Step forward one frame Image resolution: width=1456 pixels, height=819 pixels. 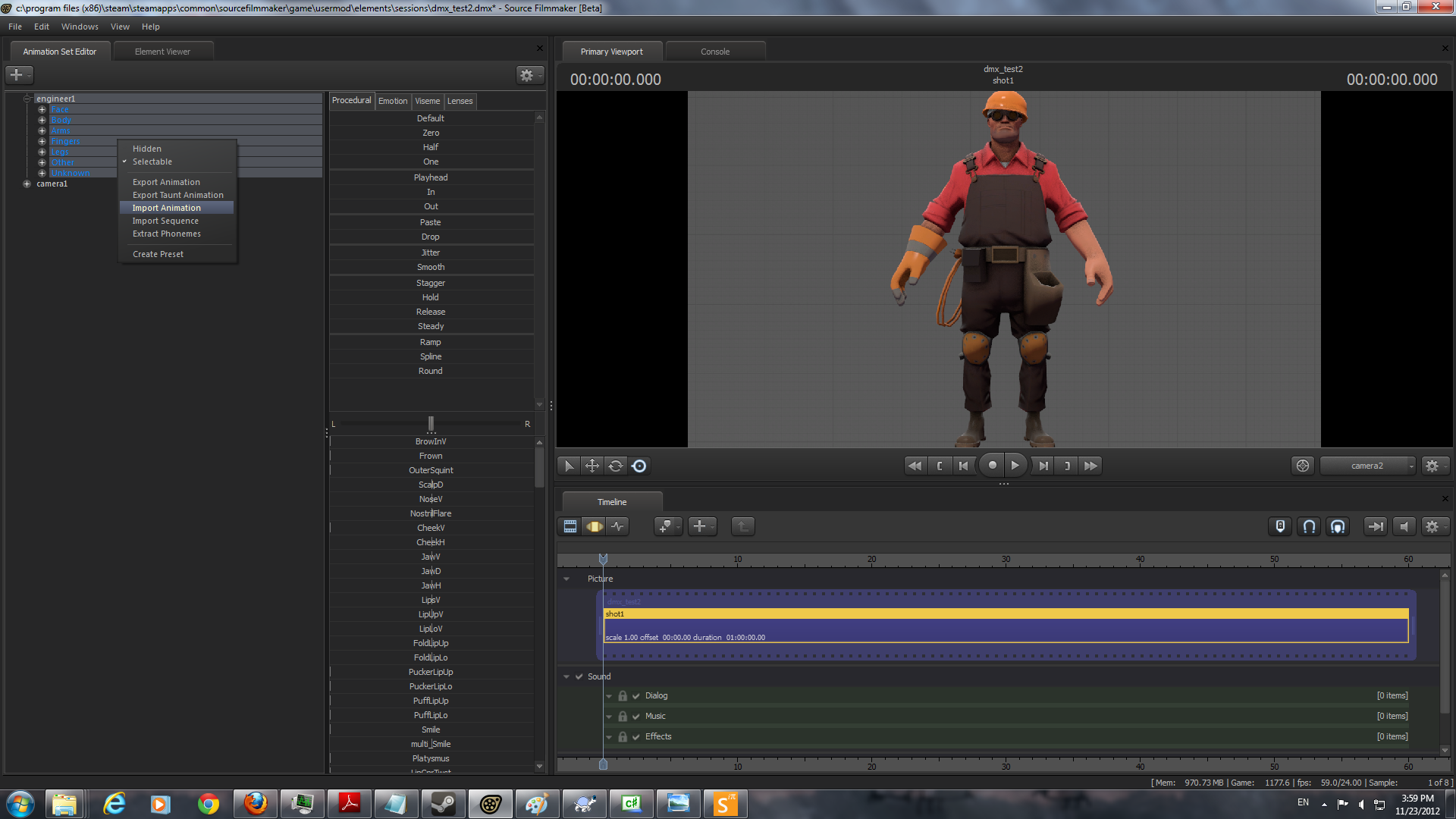tap(1043, 466)
